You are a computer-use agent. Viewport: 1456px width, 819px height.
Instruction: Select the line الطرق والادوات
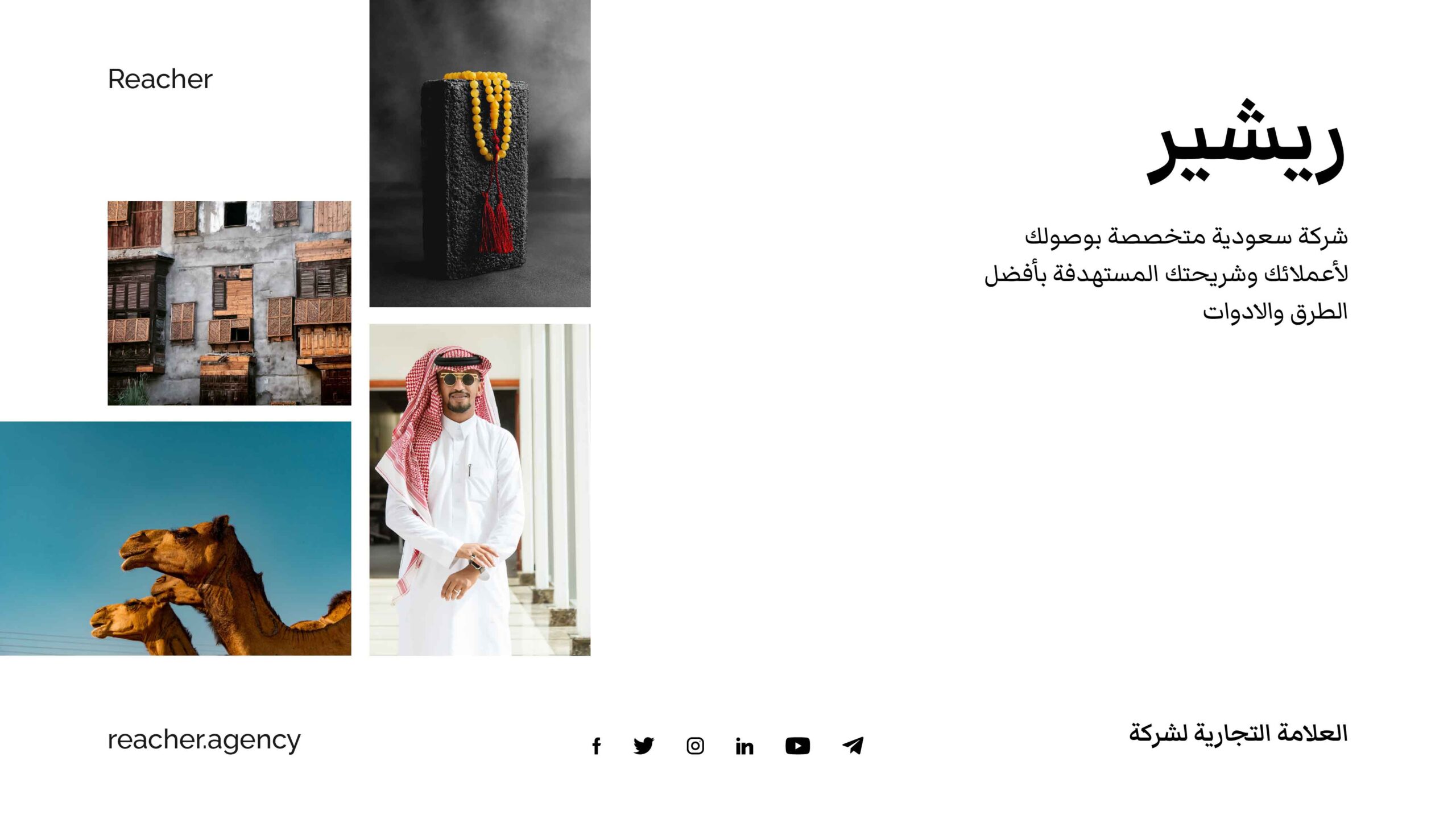pos(1275,312)
